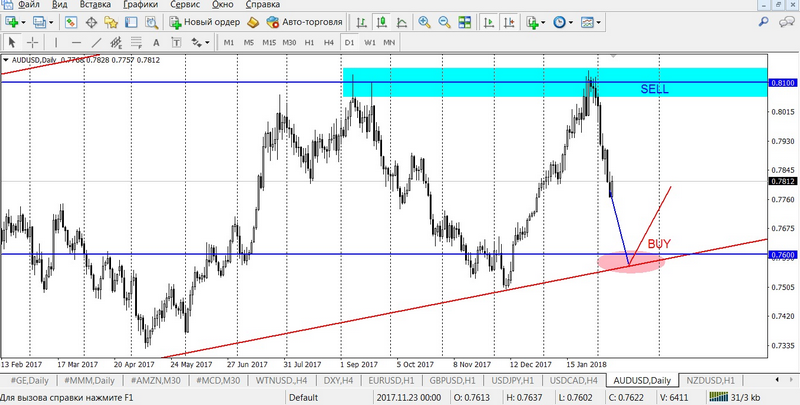
Task: Open the Market Watch window icon
Action: 72,21
